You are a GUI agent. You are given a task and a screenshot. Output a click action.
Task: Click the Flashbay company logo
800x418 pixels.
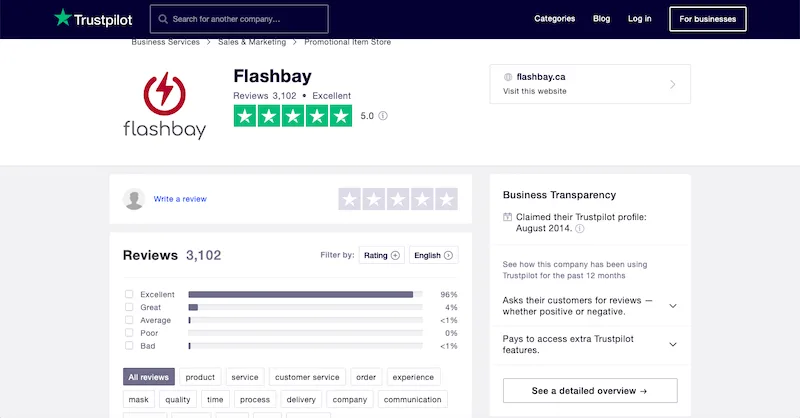pyautogui.click(x=164, y=106)
